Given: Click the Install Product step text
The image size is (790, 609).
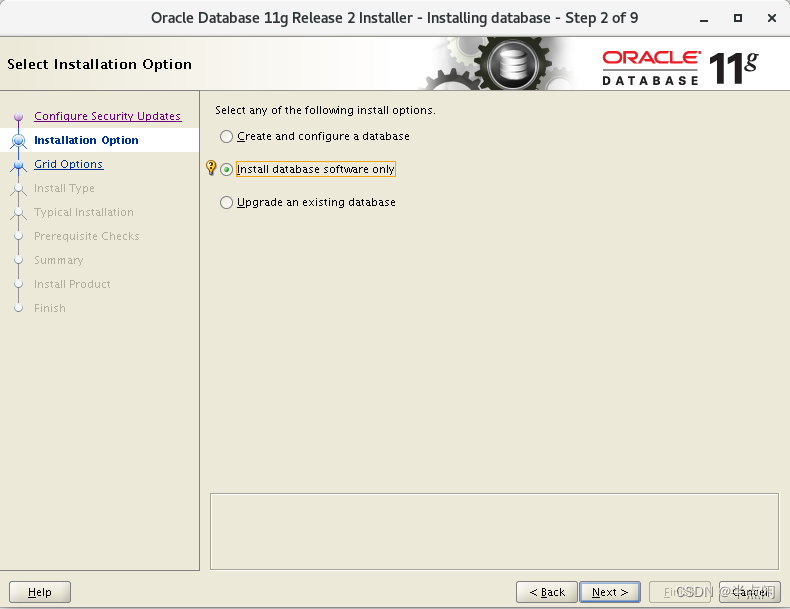Looking at the screenshot, I should point(72,284).
